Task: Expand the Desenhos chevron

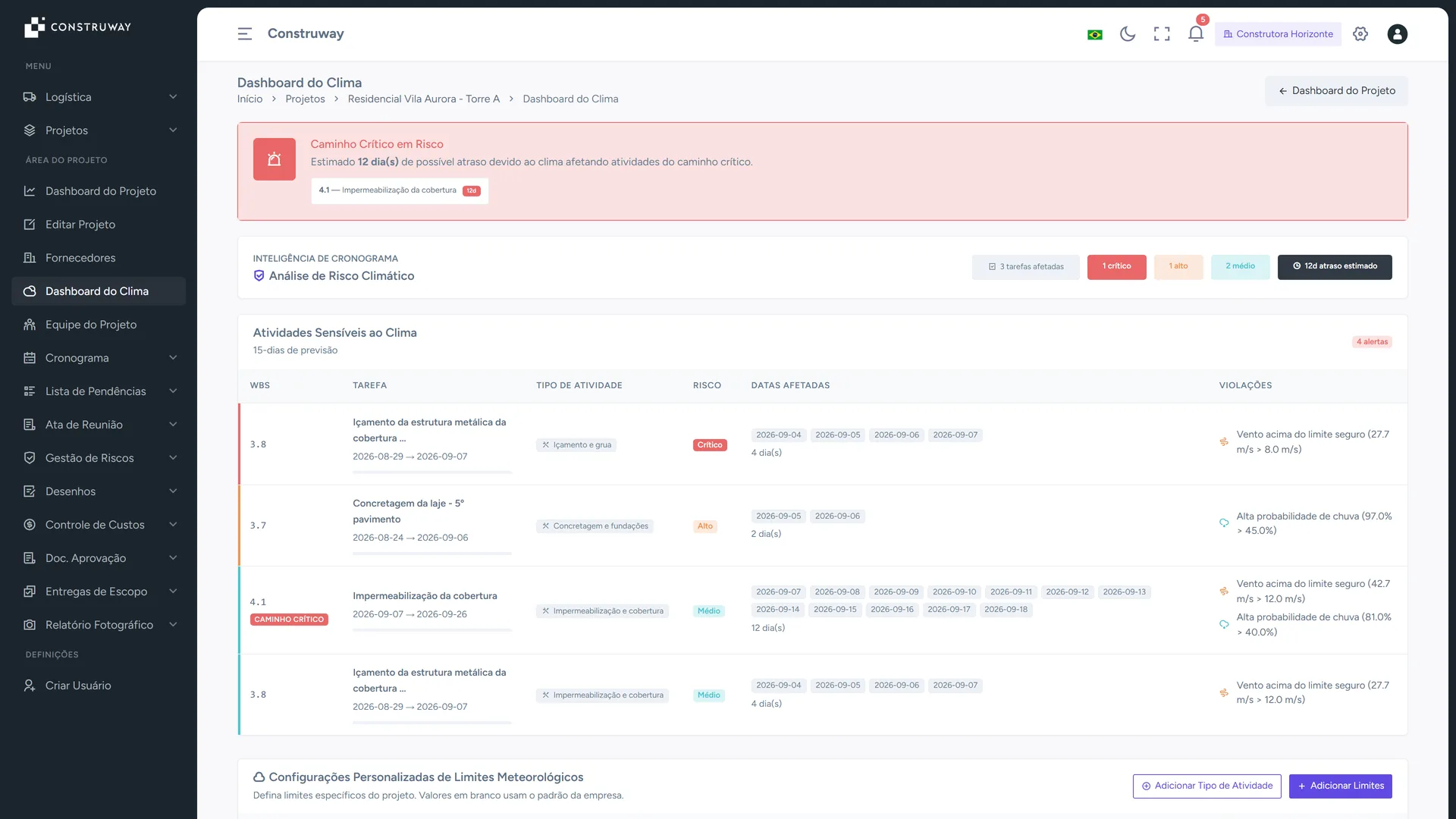Action: (173, 491)
